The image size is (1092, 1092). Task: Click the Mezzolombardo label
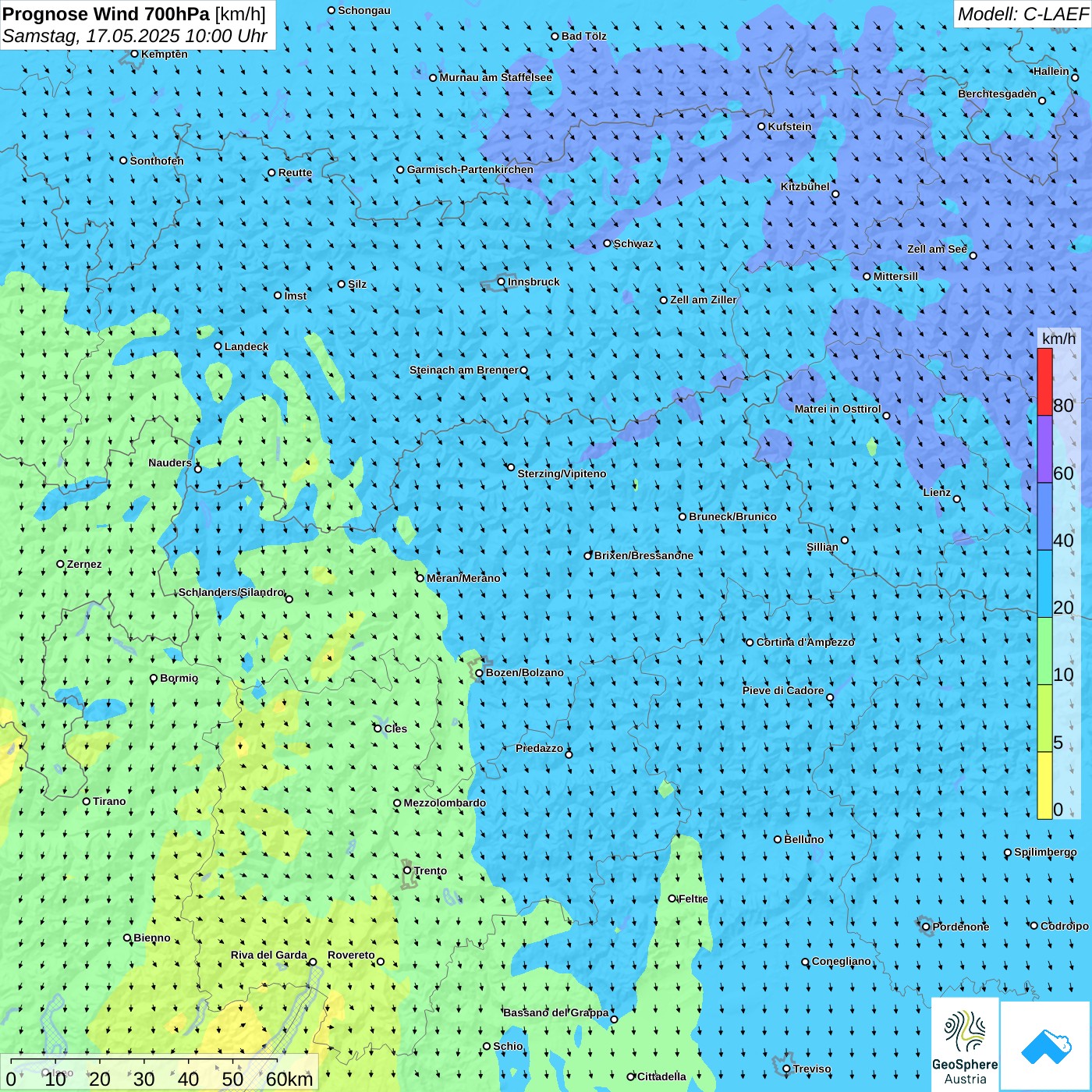pyautogui.click(x=445, y=803)
